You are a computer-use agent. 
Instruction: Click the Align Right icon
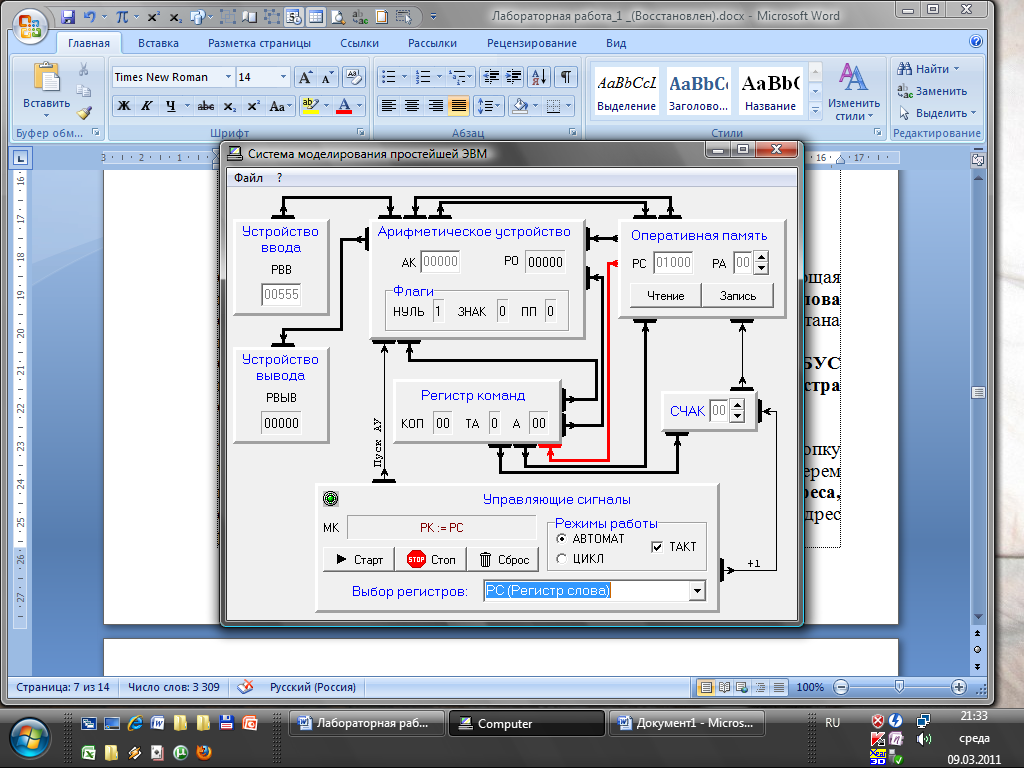pyautogui.click(x=436, y=106)
